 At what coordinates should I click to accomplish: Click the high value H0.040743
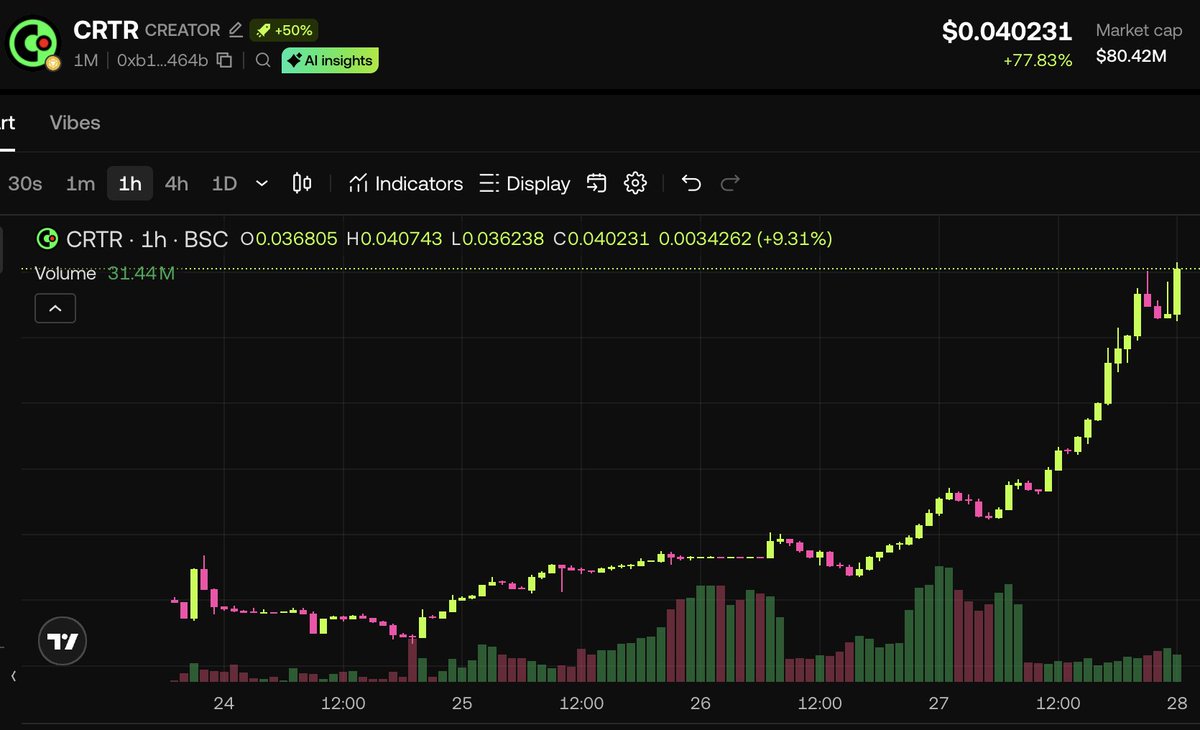pos(393,239)
